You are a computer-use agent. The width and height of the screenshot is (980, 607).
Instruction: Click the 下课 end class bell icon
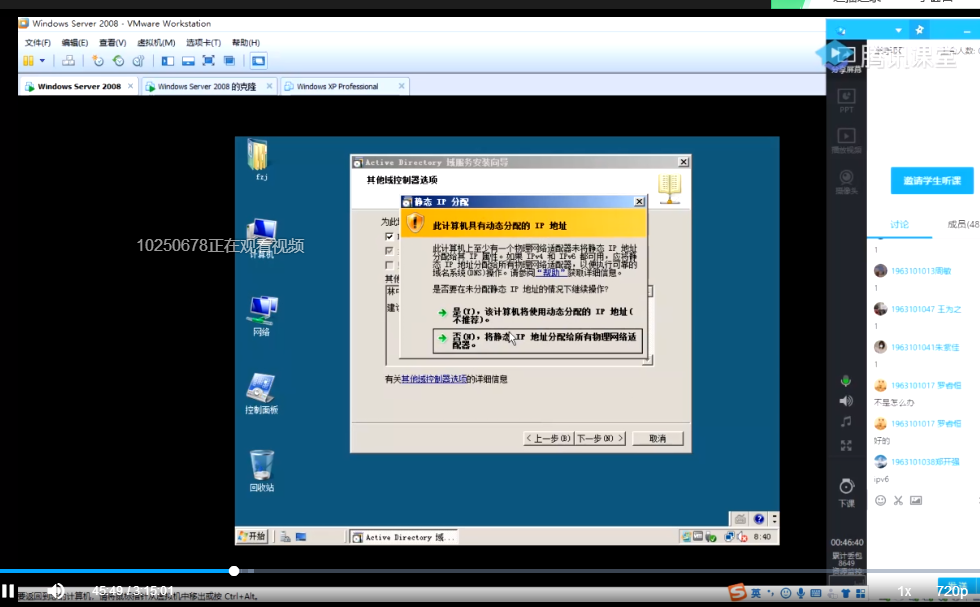tap(846, 493)
